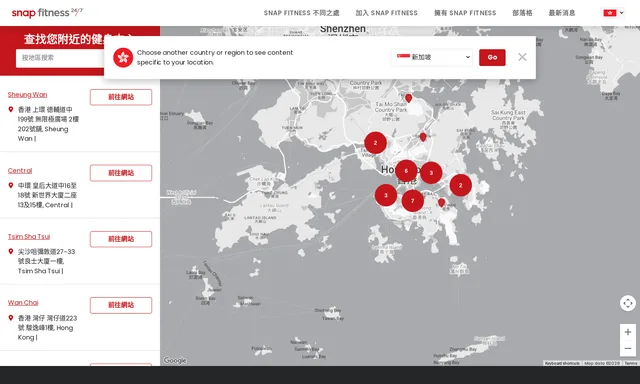Viewport: 640px width, 384px height.
Task: Open the 擁有 SNAP FITNESS menu
Action: pos(465,13)
